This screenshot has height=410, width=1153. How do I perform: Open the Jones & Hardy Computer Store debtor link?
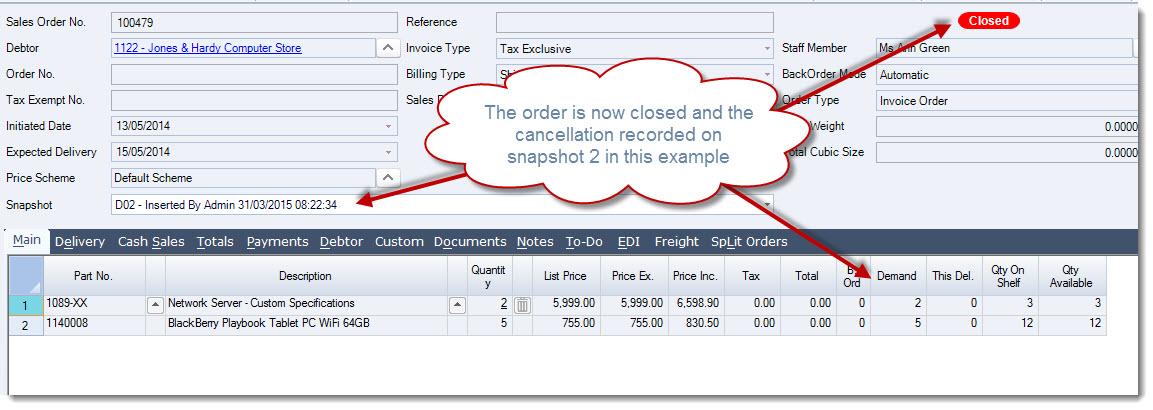point(207,48)
